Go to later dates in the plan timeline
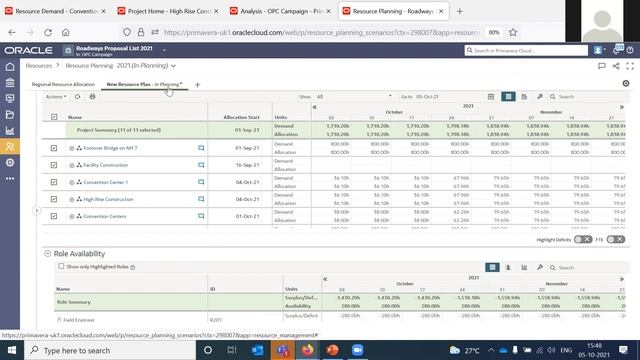 point(622,107)
